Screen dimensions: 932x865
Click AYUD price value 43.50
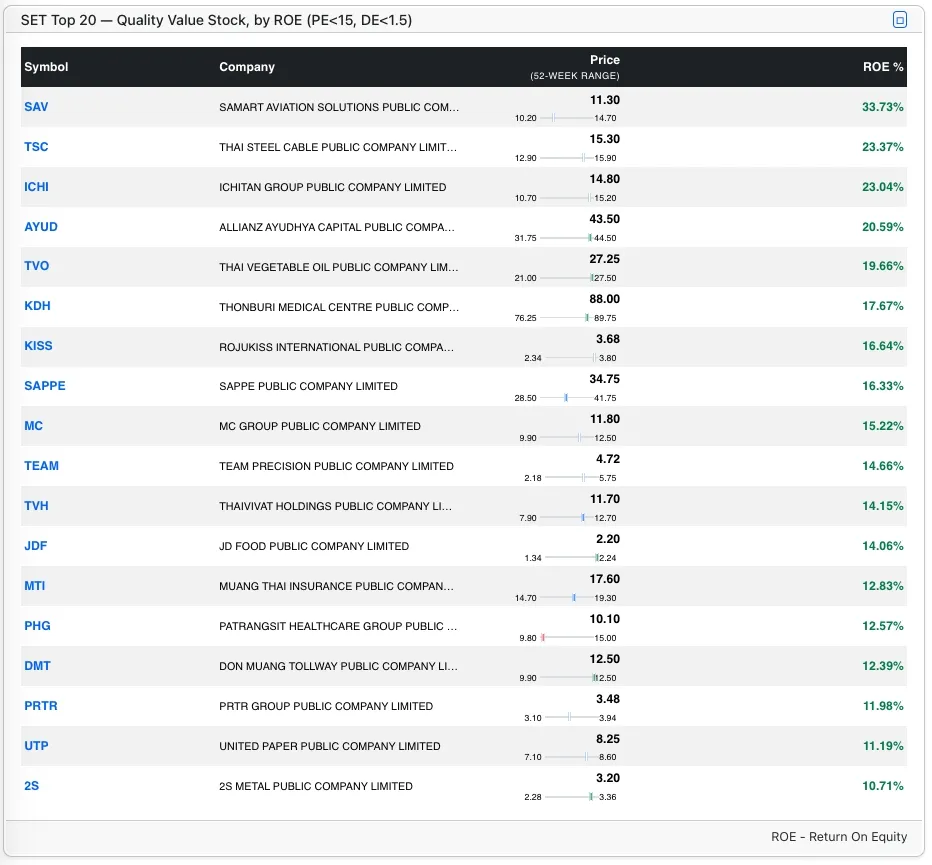point(604,219)
